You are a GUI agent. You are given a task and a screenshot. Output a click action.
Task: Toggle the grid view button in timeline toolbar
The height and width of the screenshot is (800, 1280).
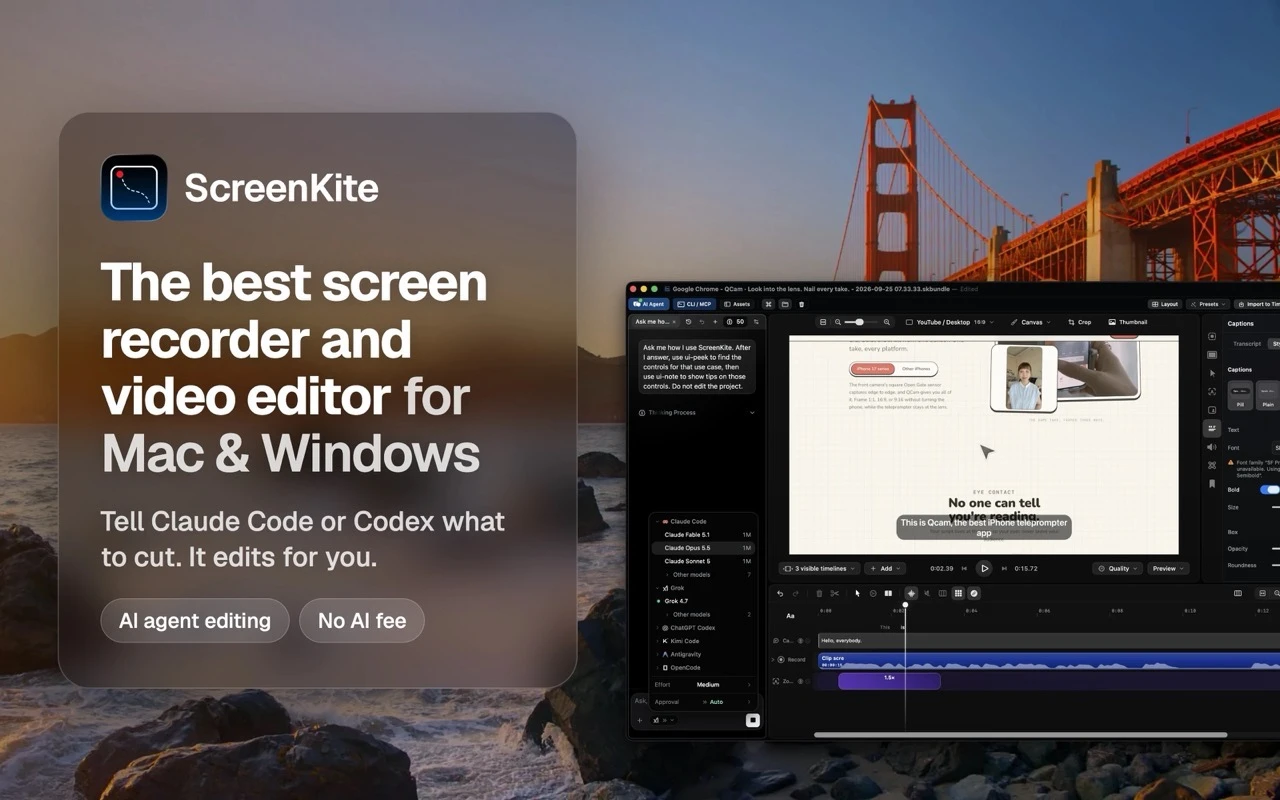(958, 593)
